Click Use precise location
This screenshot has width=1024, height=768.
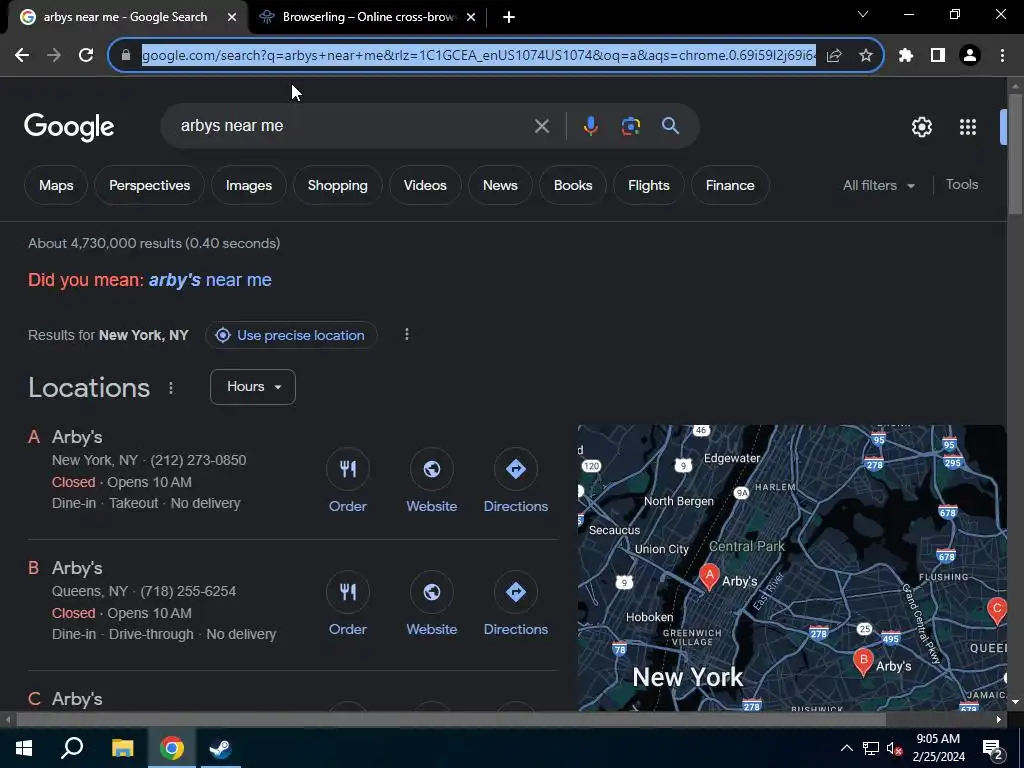click(x=291, y=335)
